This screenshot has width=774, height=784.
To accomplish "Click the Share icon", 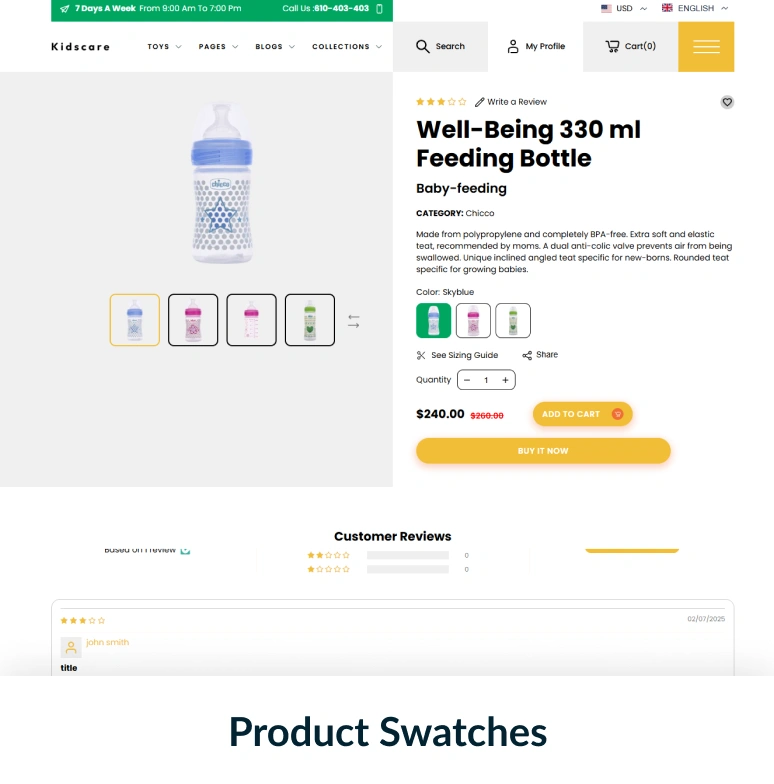I will pos(527,355).
